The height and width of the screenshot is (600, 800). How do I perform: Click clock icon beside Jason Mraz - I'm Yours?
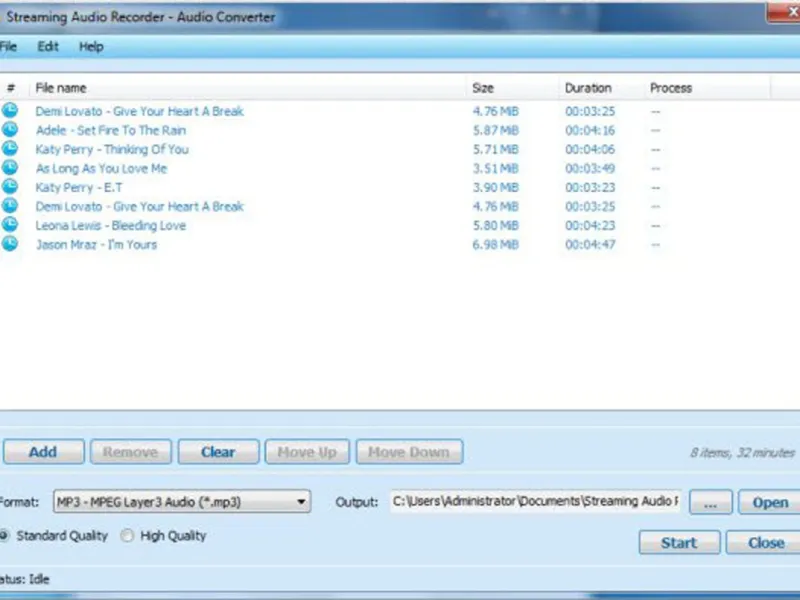point(10,244)
